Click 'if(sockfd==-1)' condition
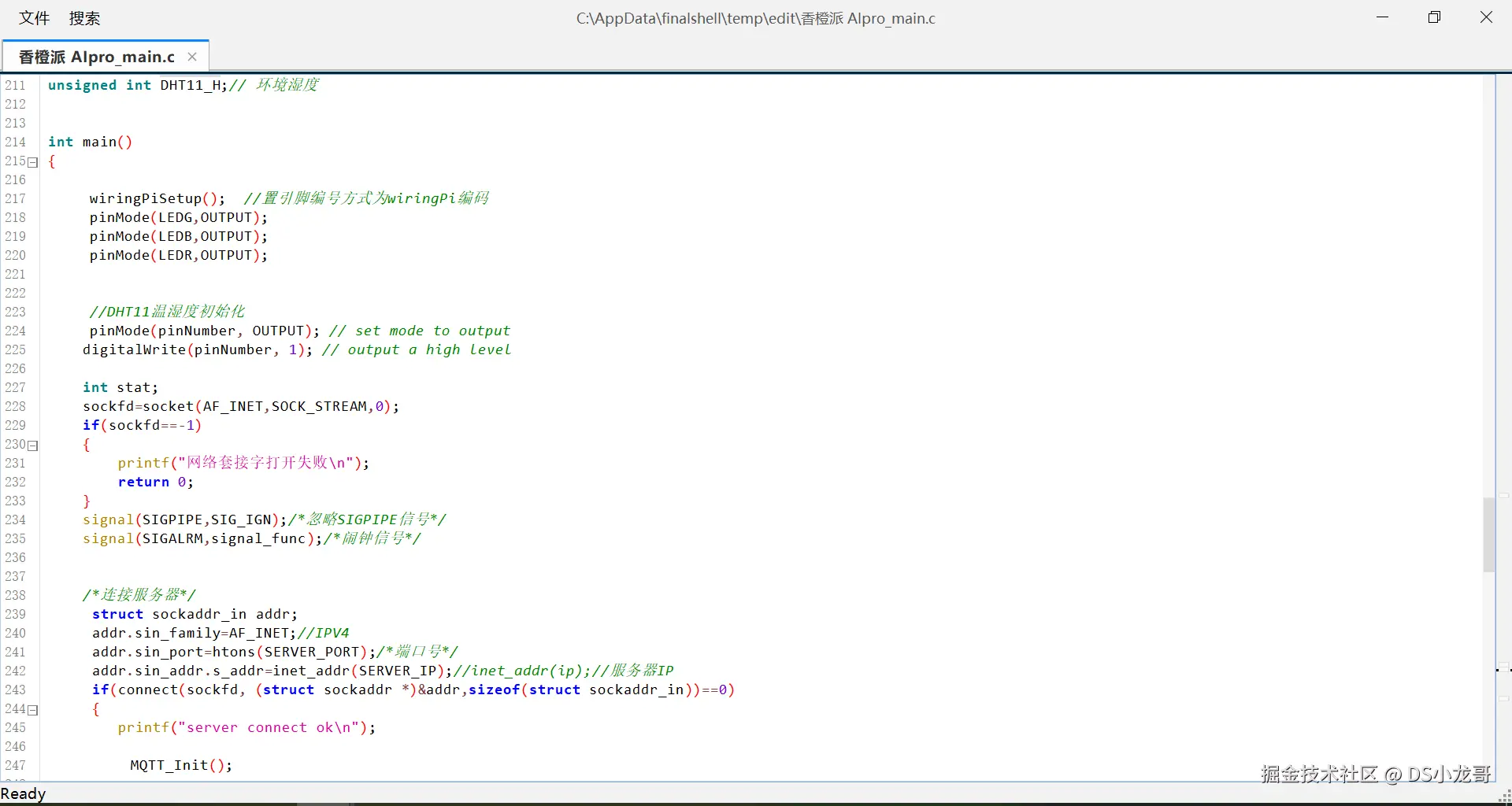This screenshot has width=1512, height=806. coord(143,425)
